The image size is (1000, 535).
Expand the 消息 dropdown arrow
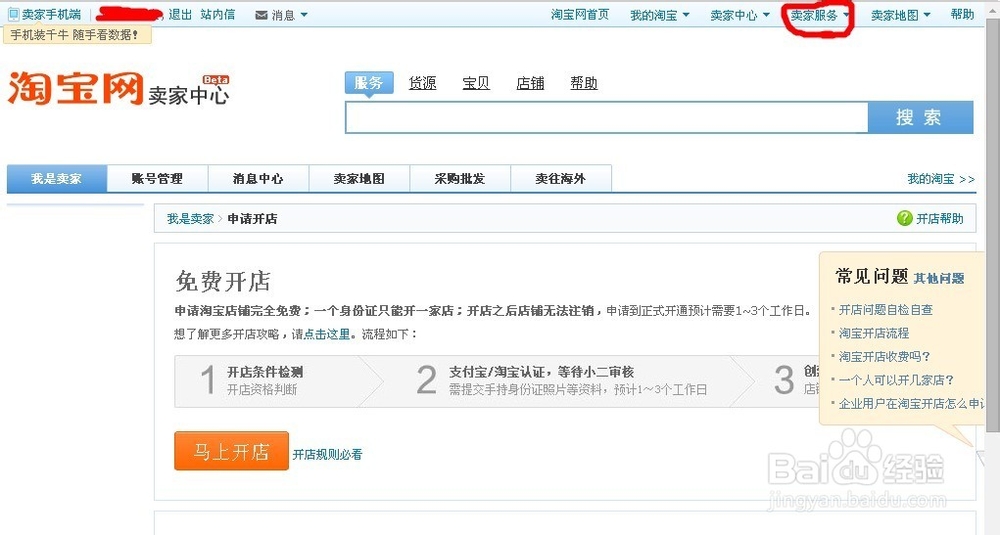[304, 15]
